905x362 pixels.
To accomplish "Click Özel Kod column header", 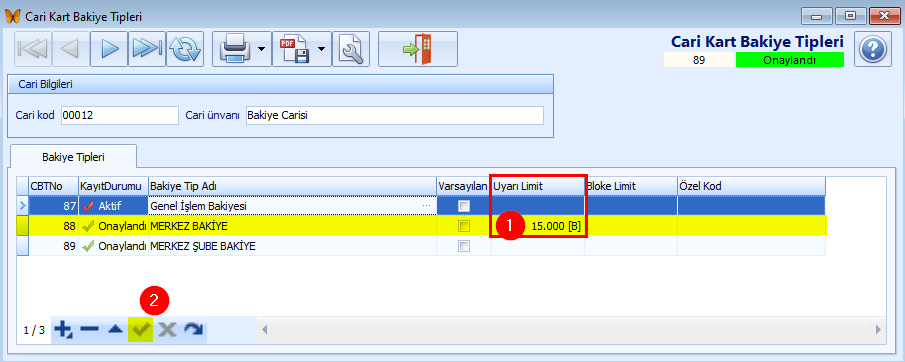I will tap(751, 186).
